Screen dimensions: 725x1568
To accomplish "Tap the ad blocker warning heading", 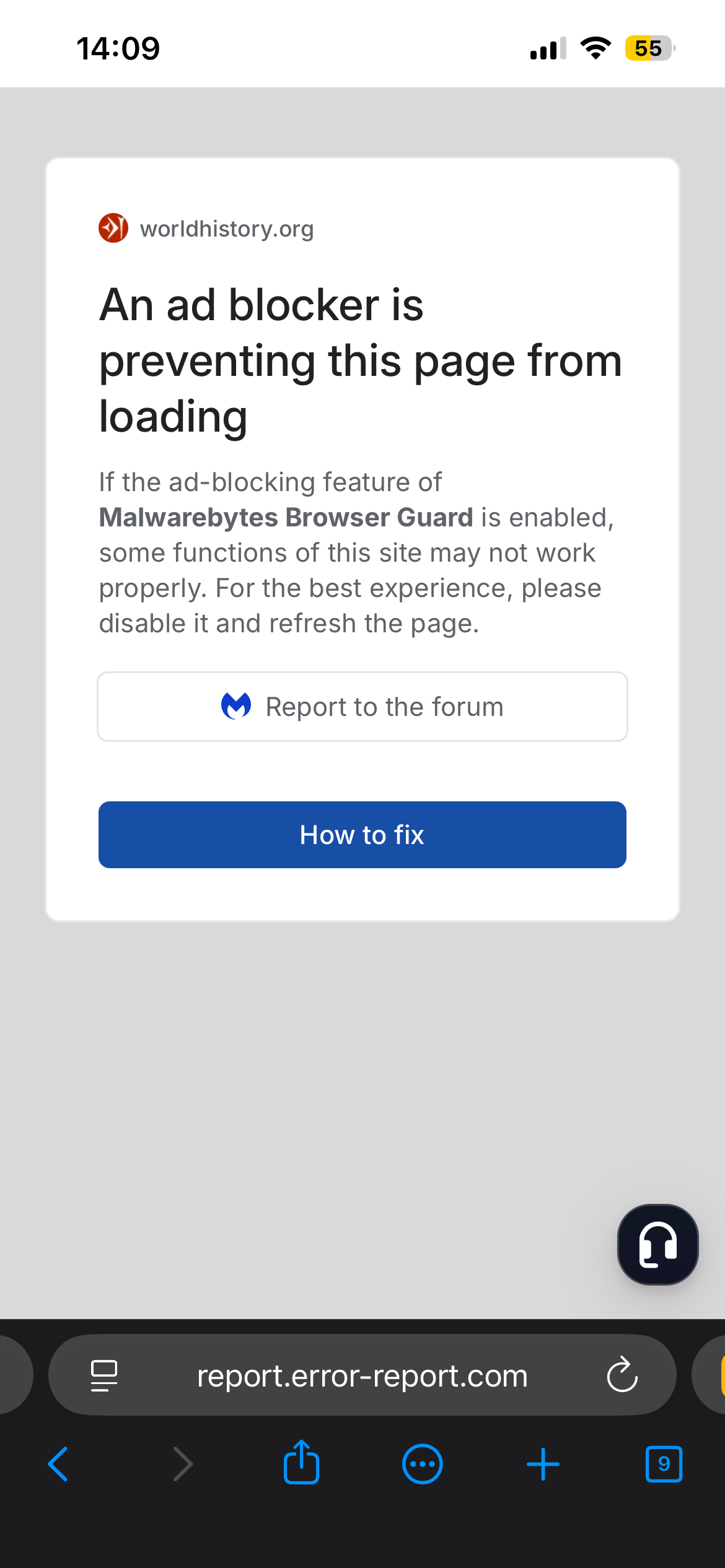I will tap(360, 360).
